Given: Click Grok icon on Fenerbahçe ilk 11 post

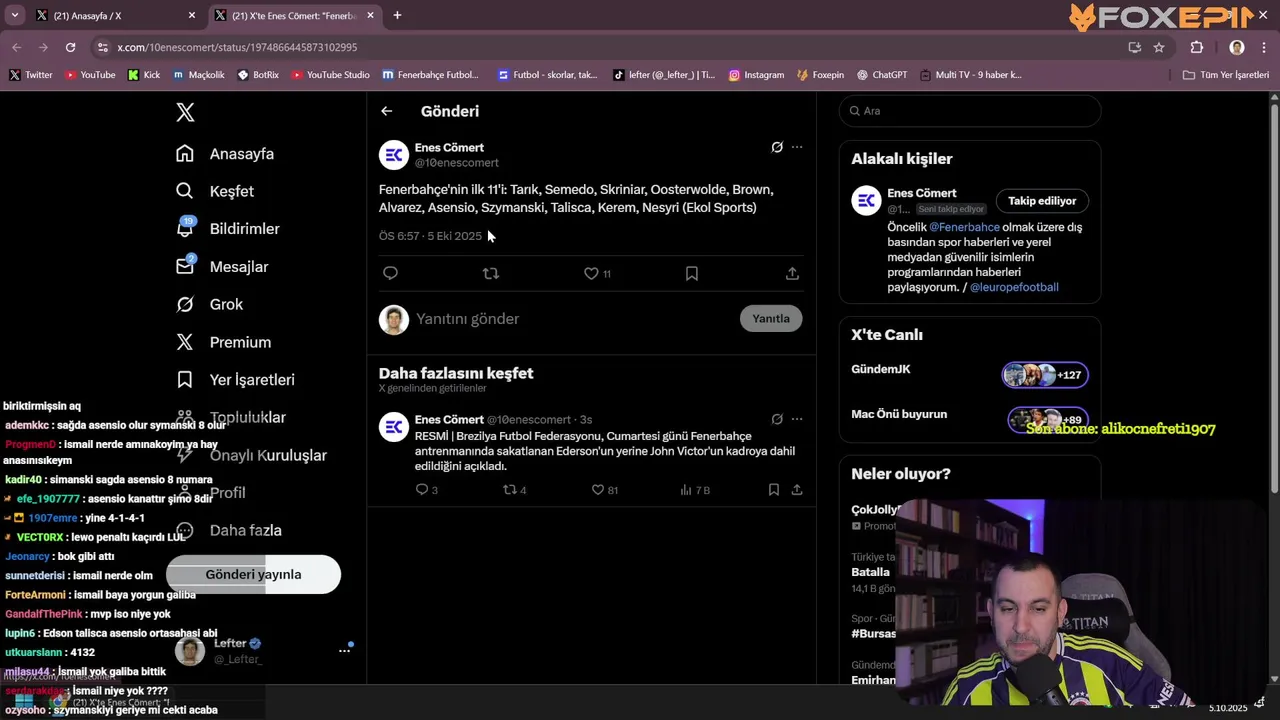Looking at the screenshot, I should tap(776, 147).
